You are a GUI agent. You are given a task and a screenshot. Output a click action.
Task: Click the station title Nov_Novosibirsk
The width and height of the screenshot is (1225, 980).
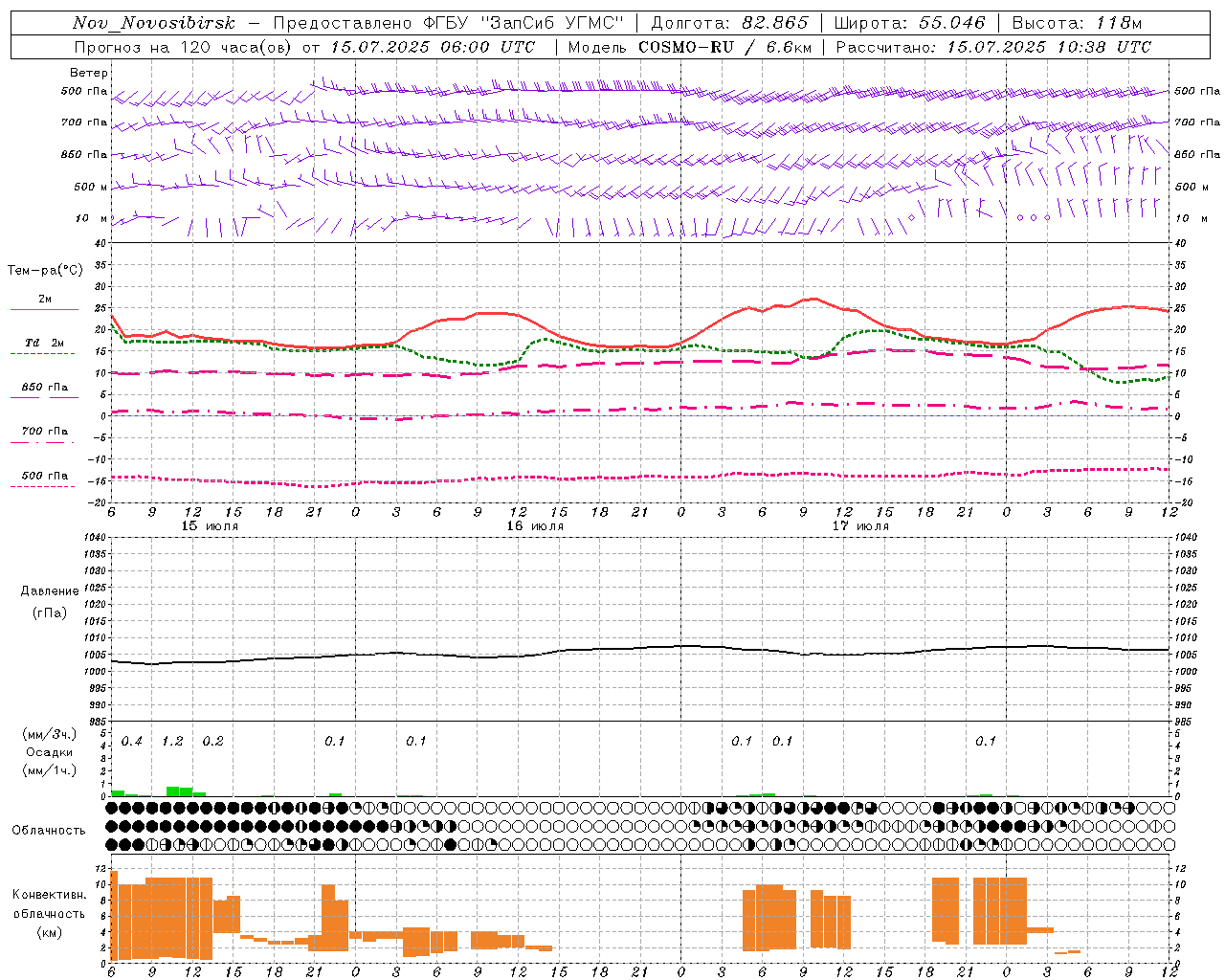point(154,23)
